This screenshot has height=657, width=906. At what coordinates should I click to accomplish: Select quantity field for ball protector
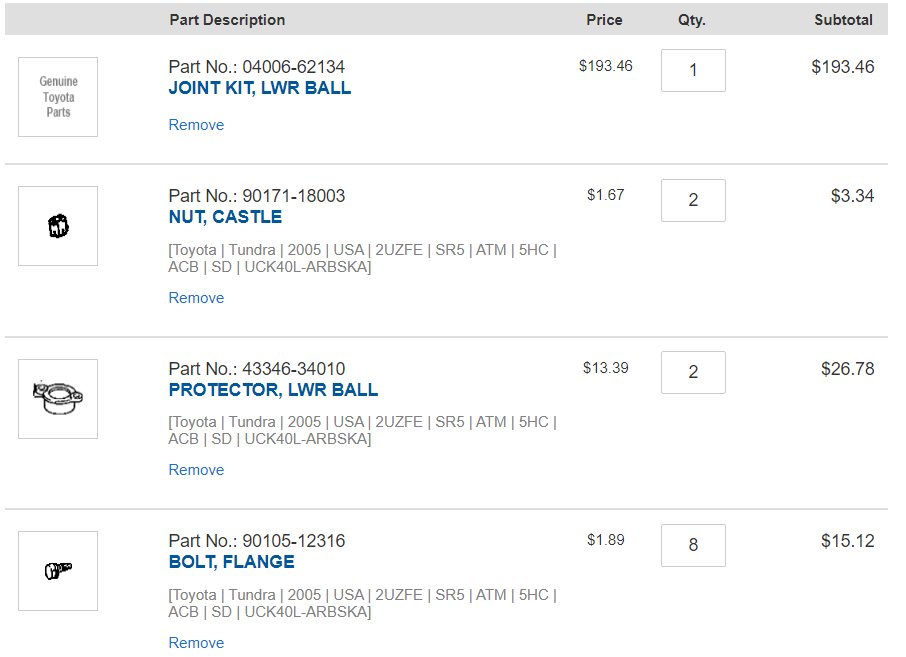coord(693,372)
